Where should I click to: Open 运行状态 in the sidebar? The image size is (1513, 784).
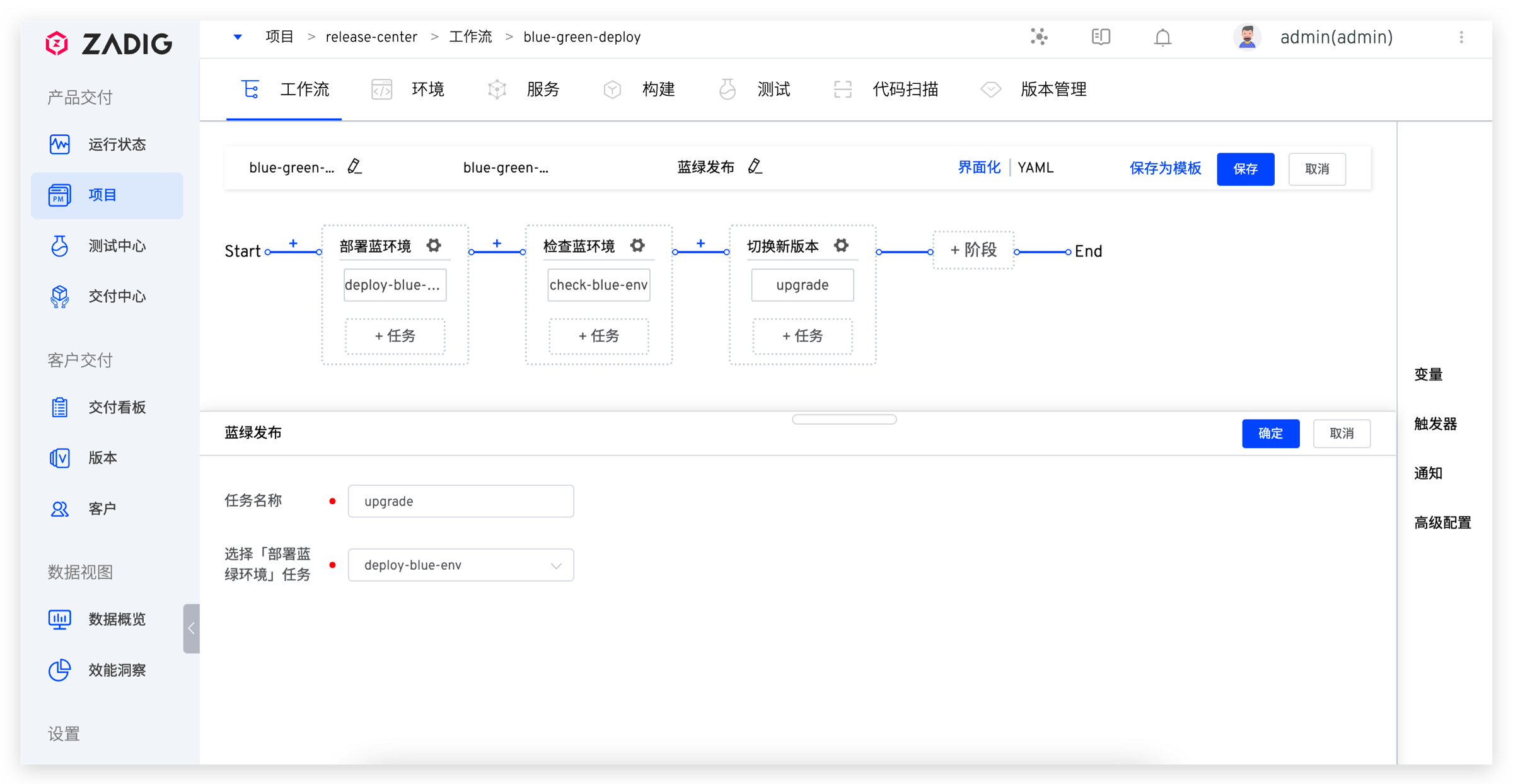117,144
